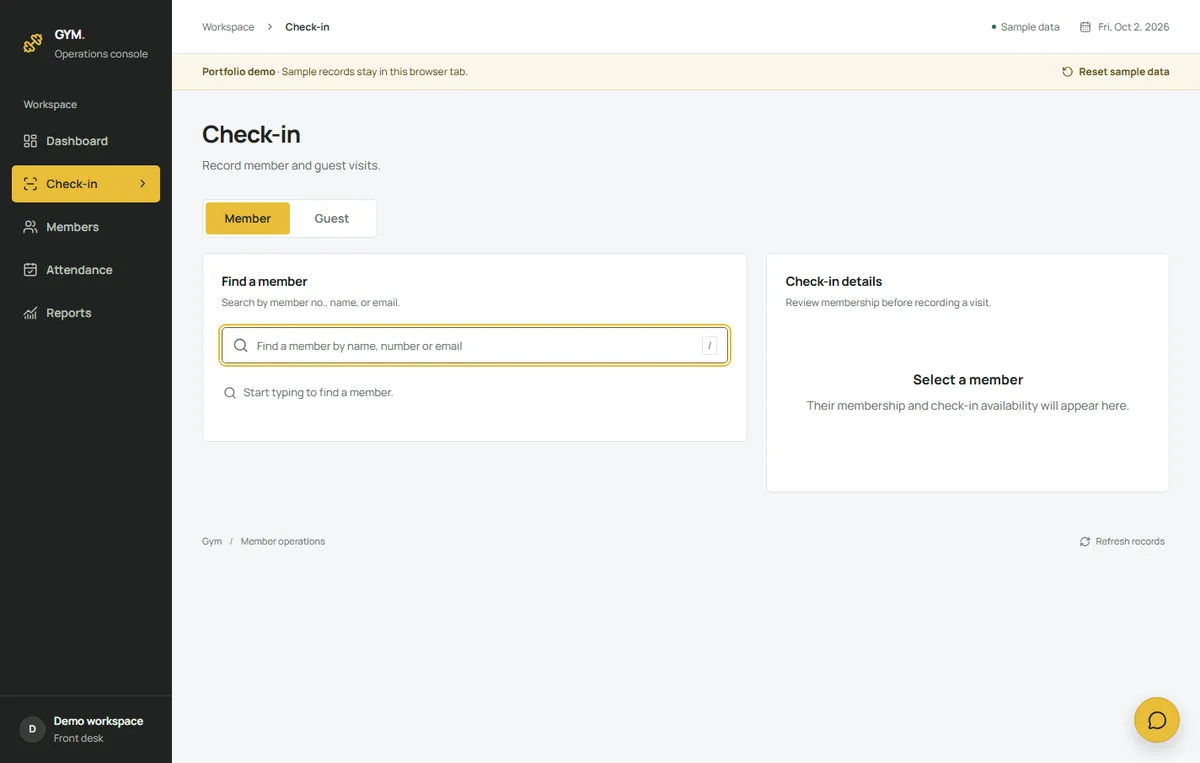This screenshot has height=763, width=1200.
Task: Go to Attendance in the sidebar
Action: [x=86, y=270]
